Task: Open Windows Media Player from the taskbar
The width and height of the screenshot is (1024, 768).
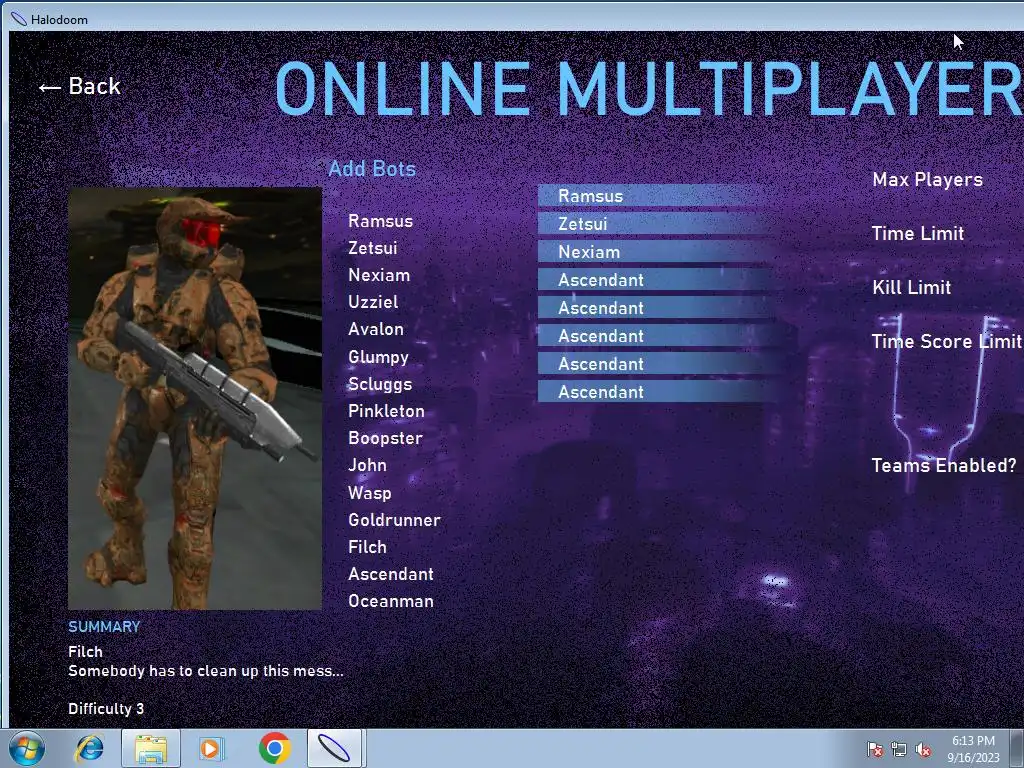Action: pos(211,748)
